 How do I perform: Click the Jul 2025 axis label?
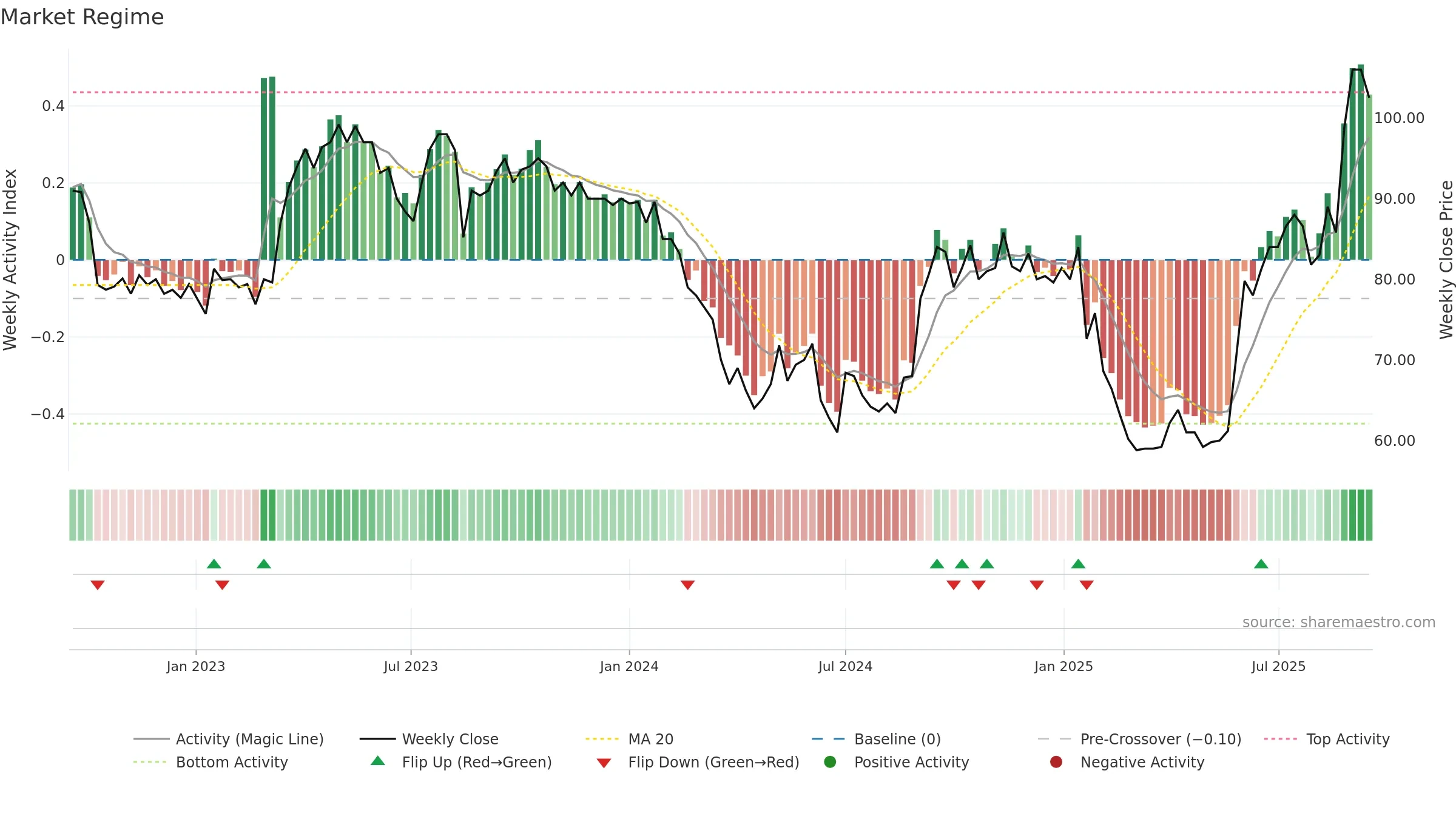(x=1278, y=666)
